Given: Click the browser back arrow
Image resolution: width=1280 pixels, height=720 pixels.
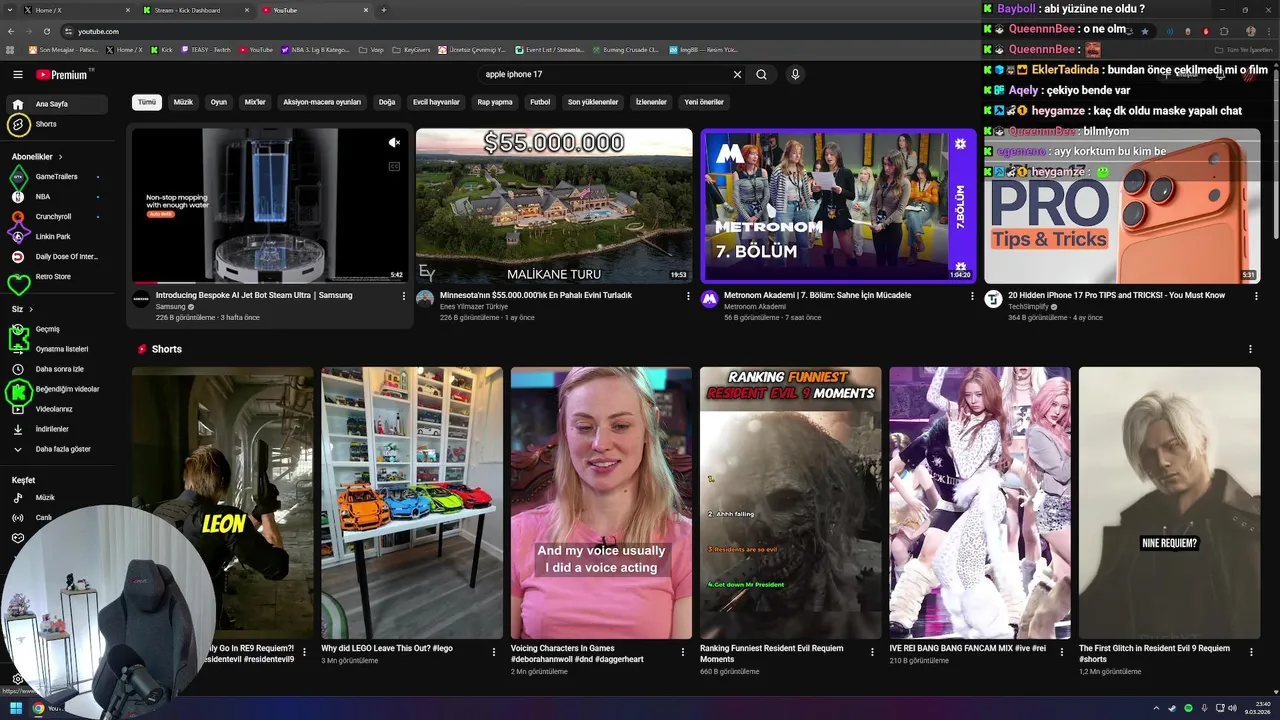Looking at the screenshot, I should click(13, 31).
